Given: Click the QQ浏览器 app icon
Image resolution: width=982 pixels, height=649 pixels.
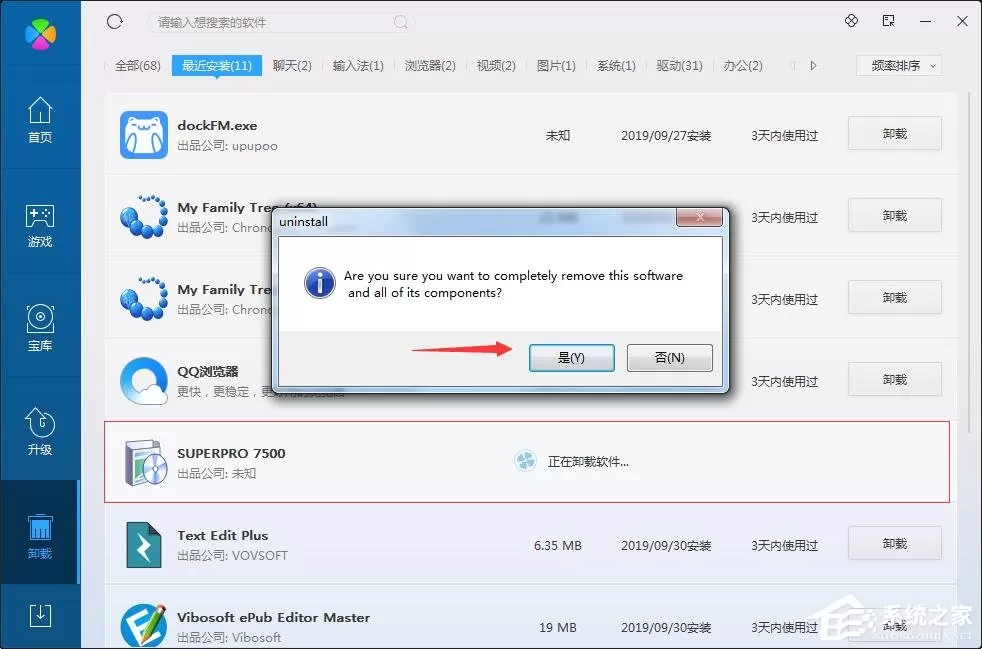Looking at the screenshot, I should pyautogui.click(x=144, y=381).
